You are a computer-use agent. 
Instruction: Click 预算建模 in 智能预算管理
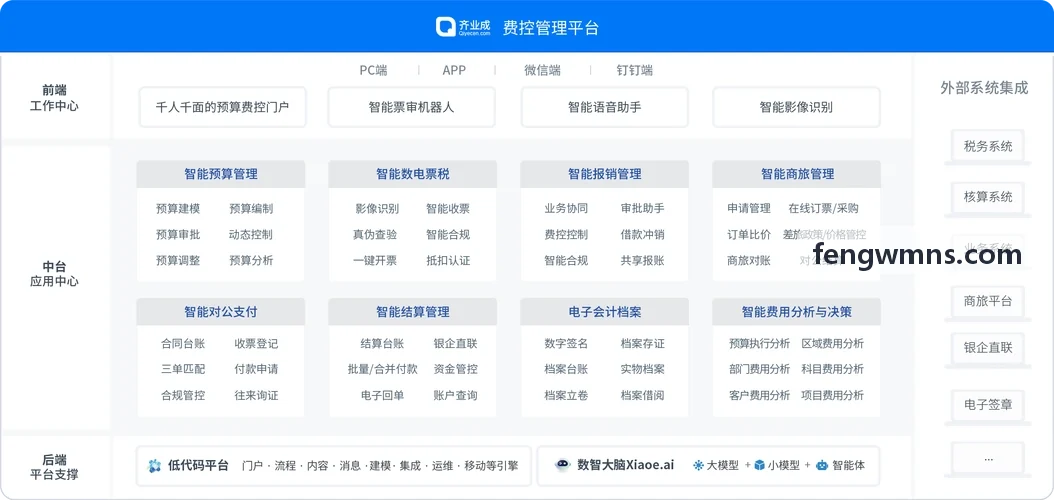click(177, 208)
